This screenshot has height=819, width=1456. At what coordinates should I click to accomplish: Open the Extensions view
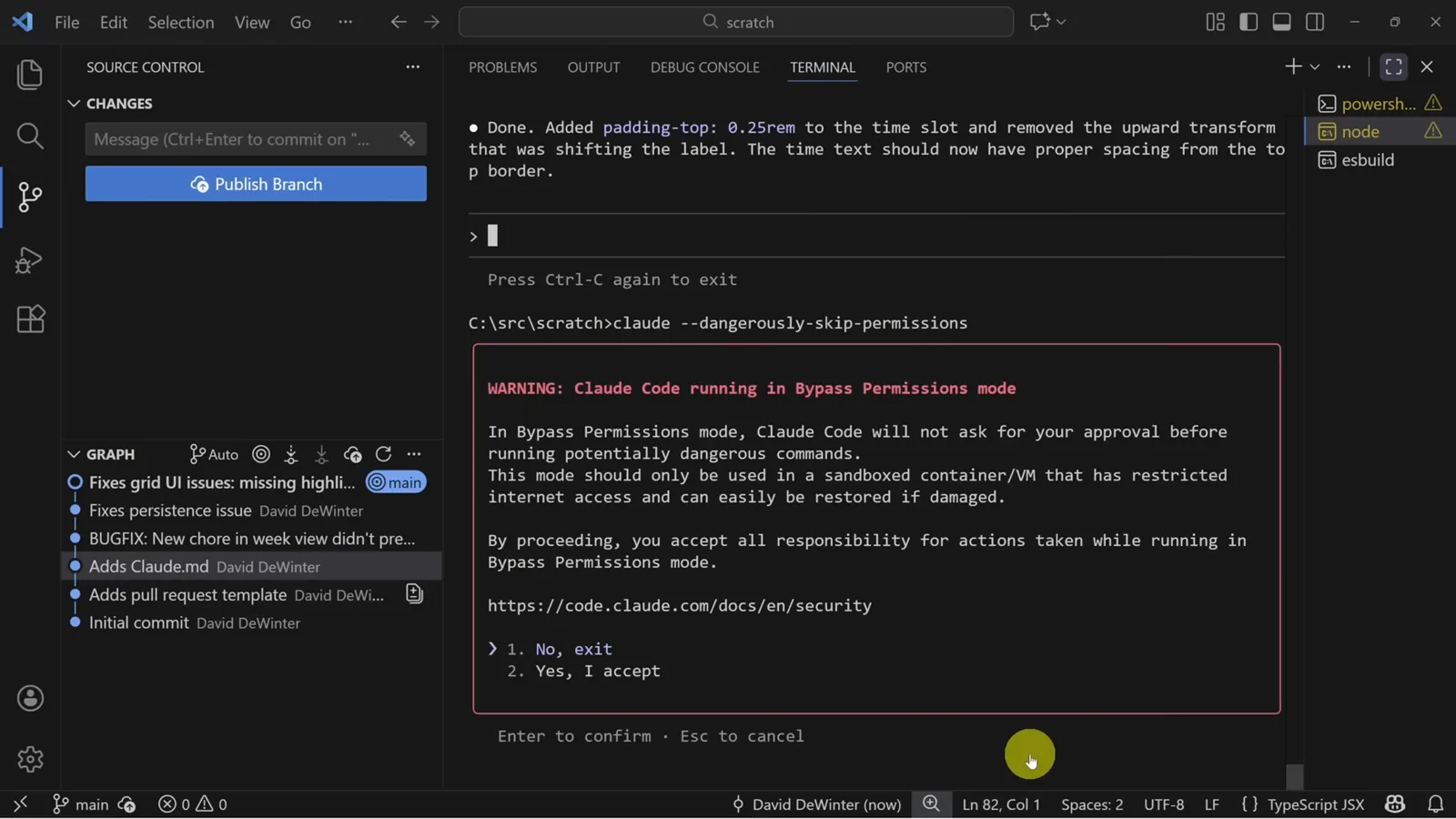[30, 319]
